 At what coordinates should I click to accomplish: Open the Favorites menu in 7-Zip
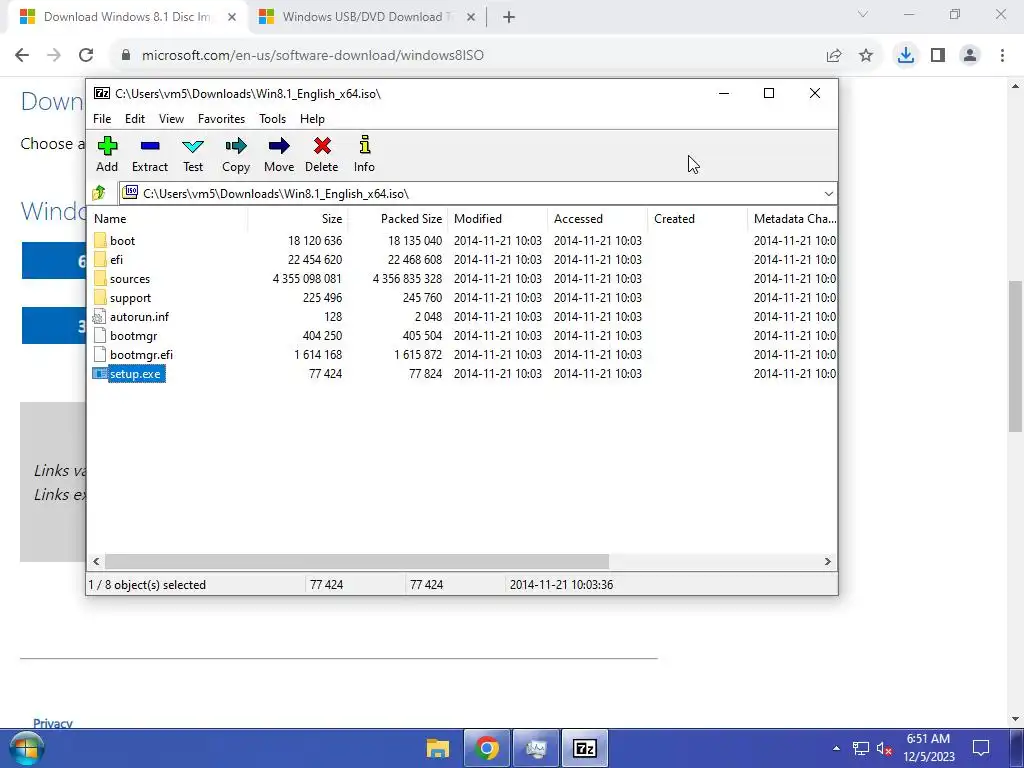point(221,119)
